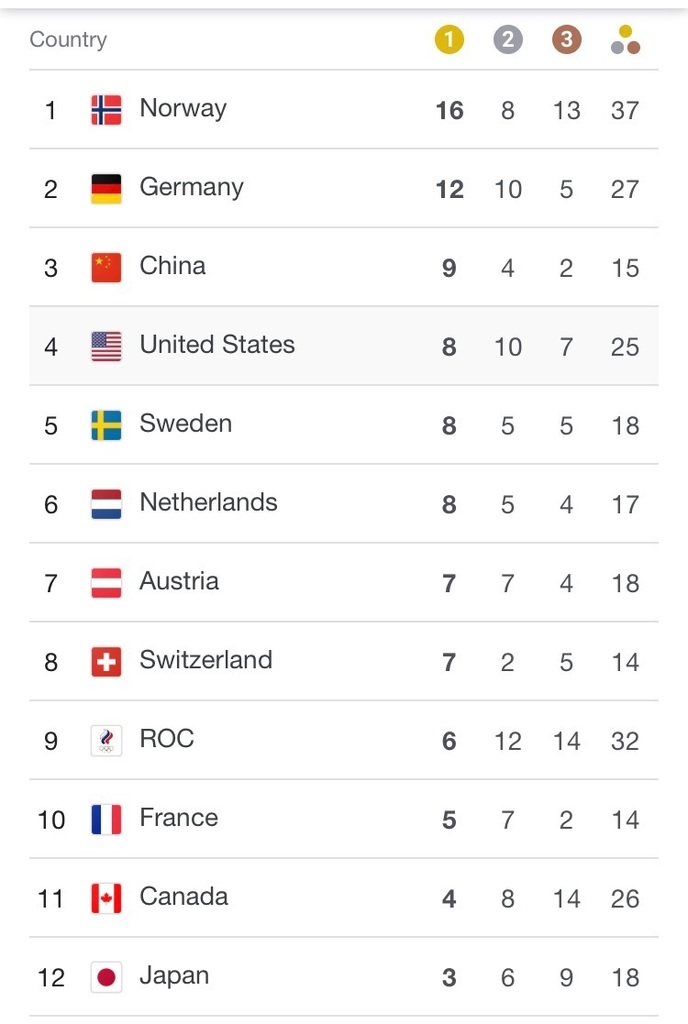
Task: Select the Austria country name
Action: 179,581
